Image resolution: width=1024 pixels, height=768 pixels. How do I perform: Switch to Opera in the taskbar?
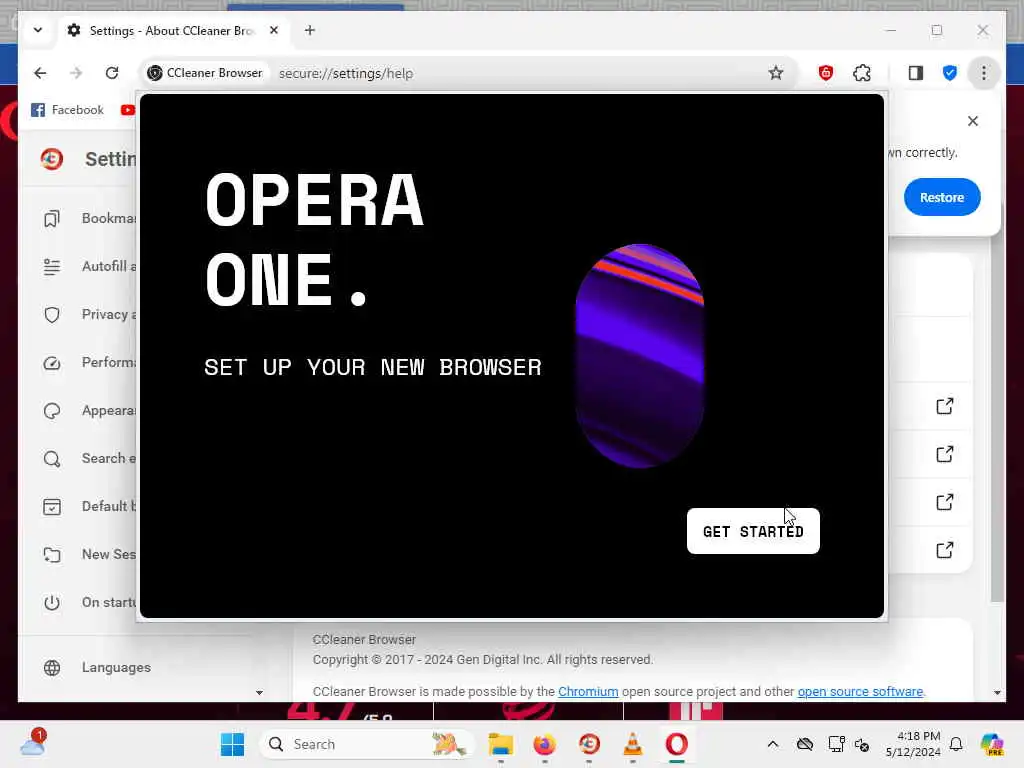(677, 744)
